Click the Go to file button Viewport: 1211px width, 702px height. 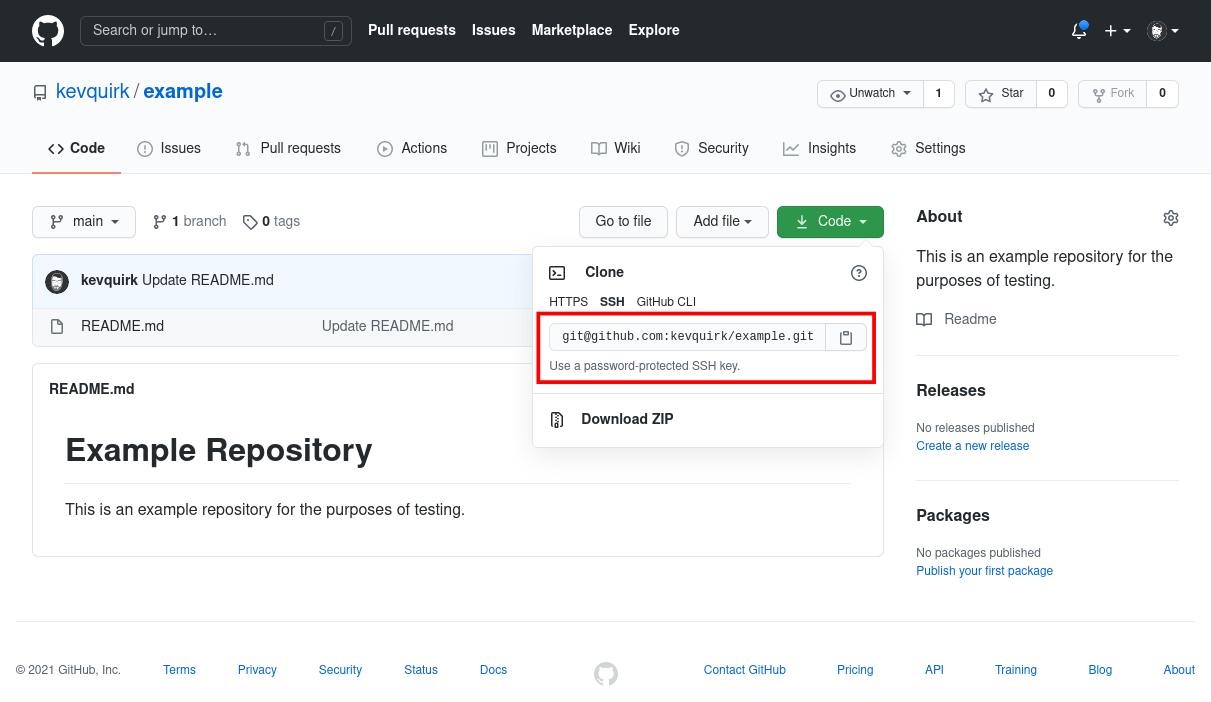[623, 221]
